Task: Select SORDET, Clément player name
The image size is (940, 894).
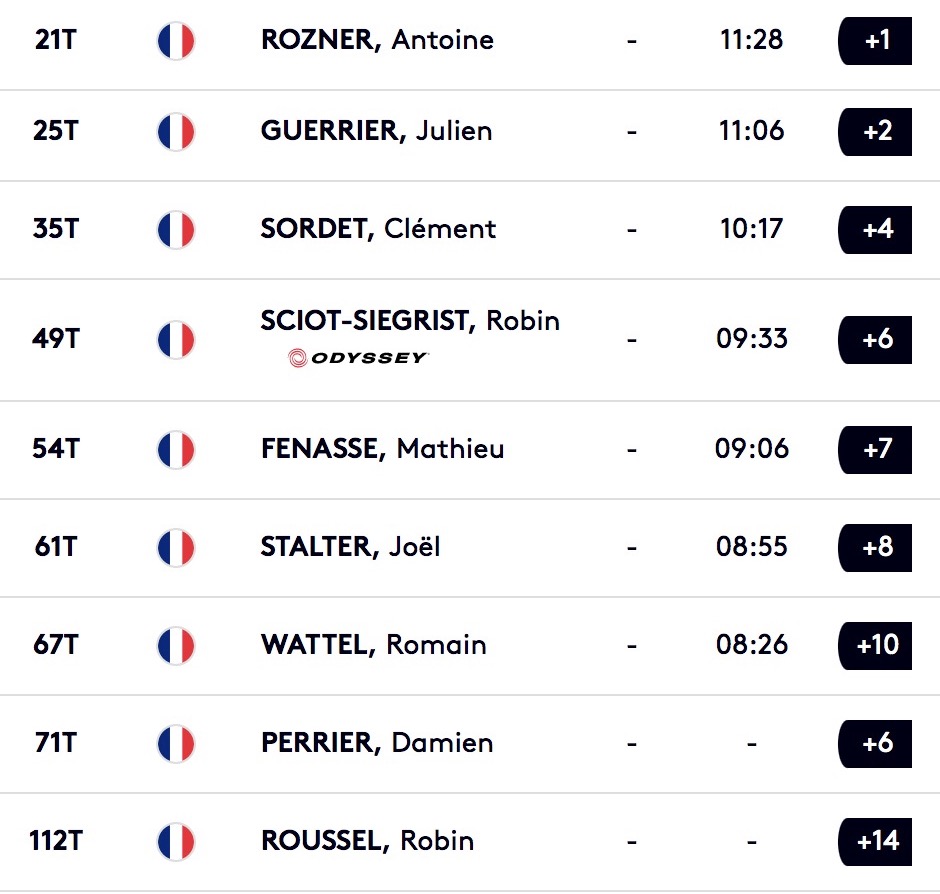Action: point(378,228)
